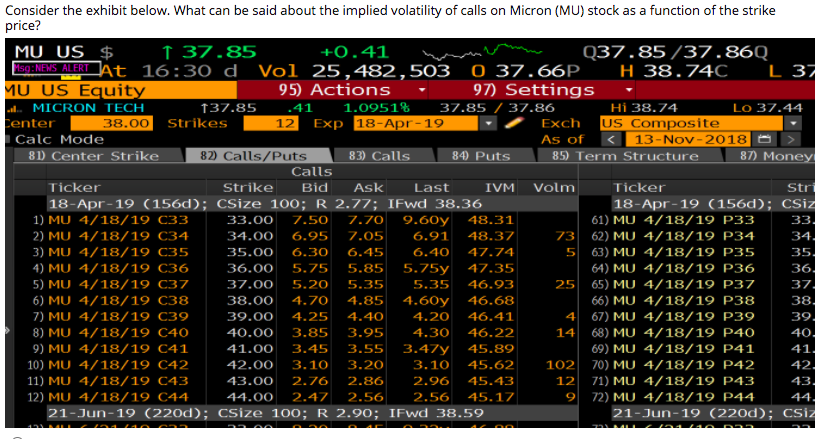The image size is (827, 439).
Task: Open the 97) Settings menu
Action: (x=533, y=90)
